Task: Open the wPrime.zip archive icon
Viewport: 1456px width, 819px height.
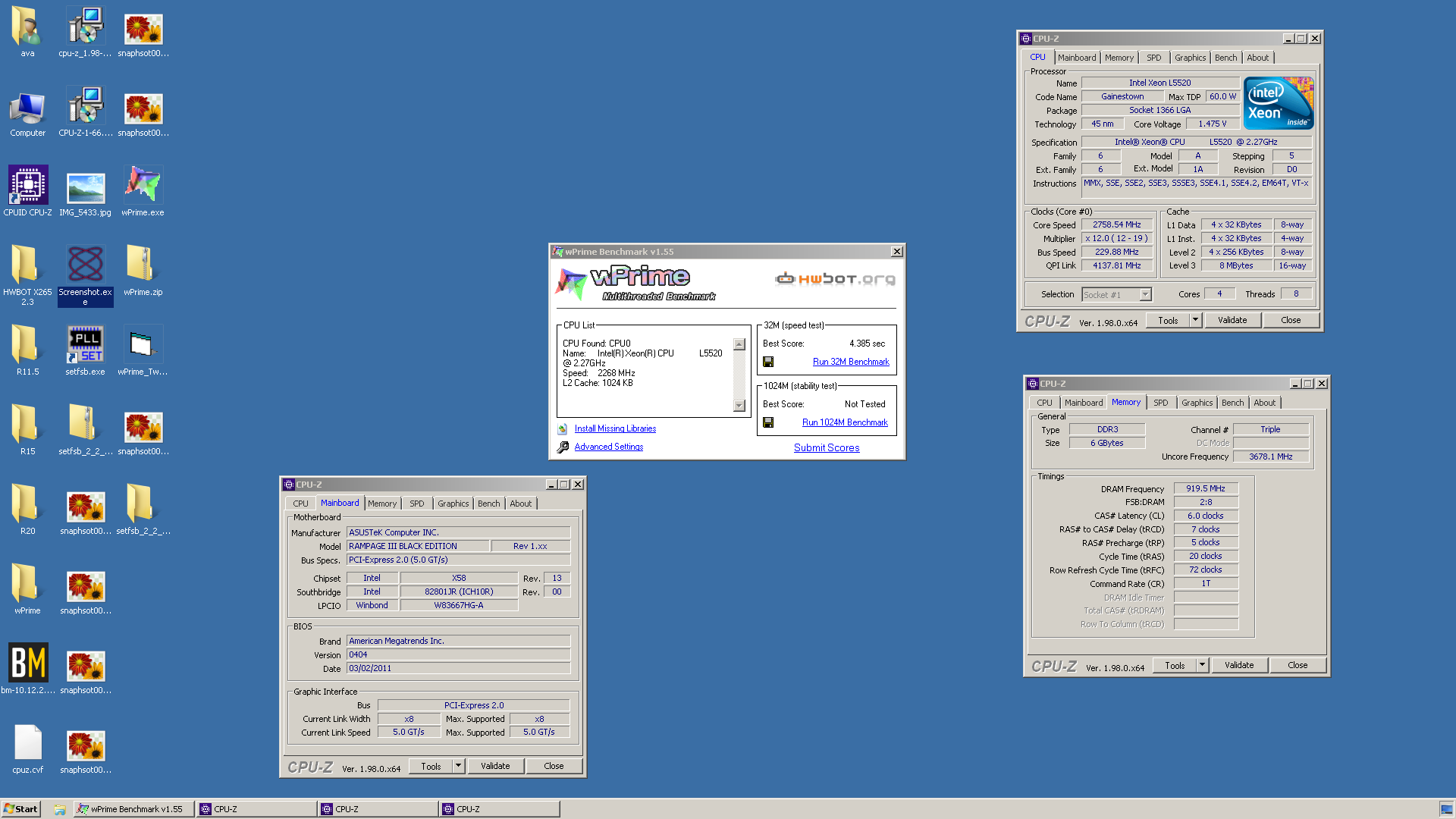Action: (x=143, y=271)
